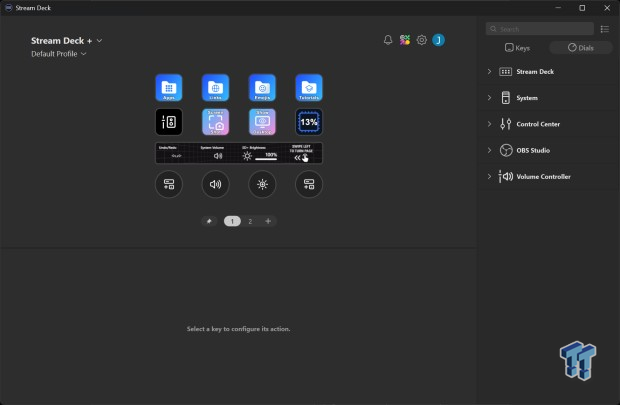Click the OBS Studio logo icon
Viewport: 620px width, 405px height.
pos(506,150)
